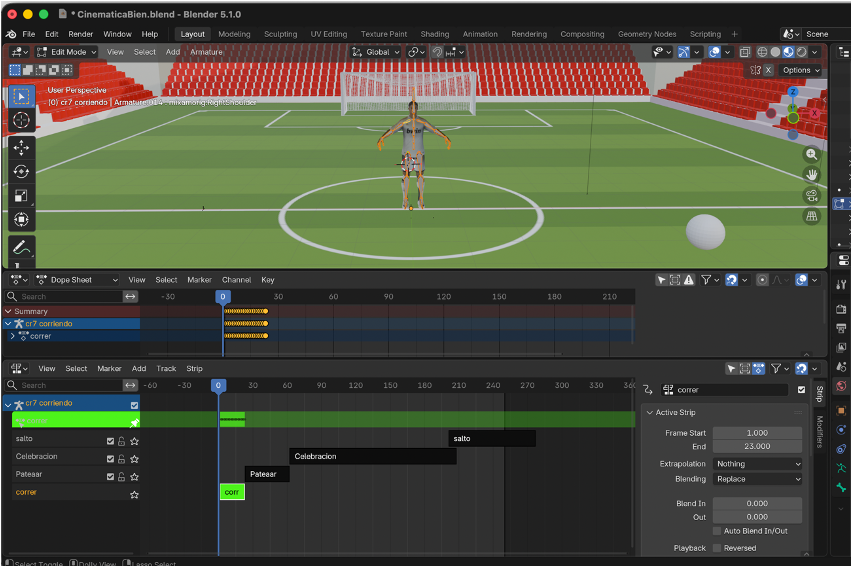Open the Edit Mode dropdown
This screenshot has width=852, height=566.
[x=65, y=52]
